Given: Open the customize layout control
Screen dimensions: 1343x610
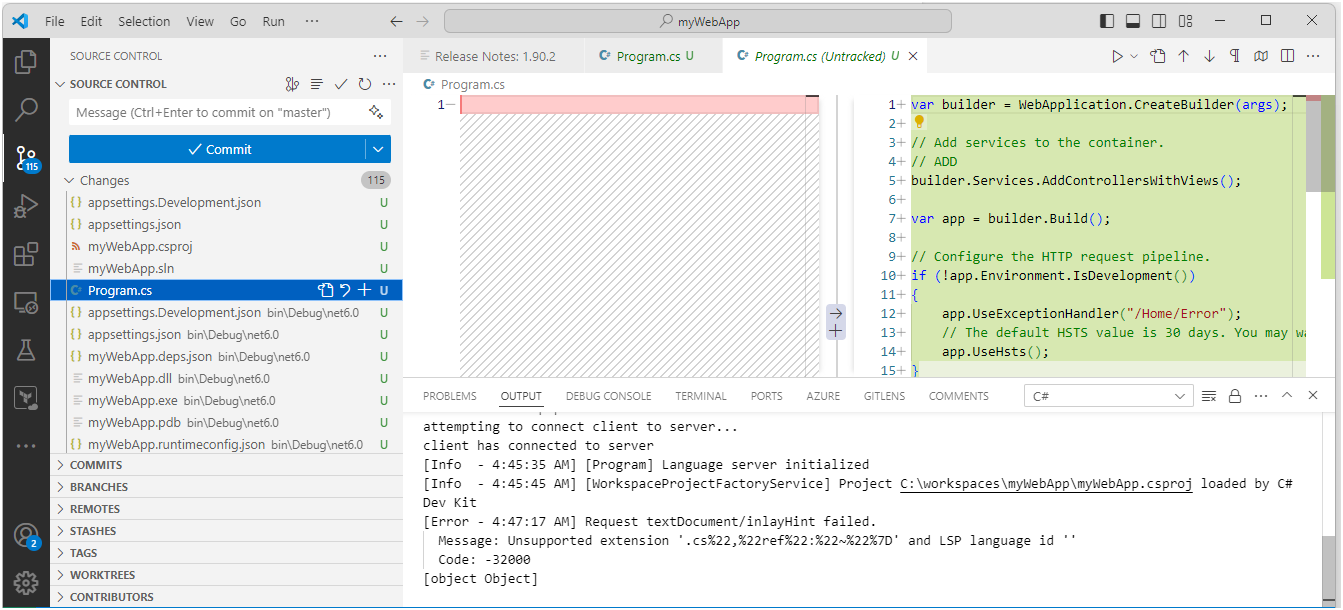Looking at the screenshot, I should click(x=1185, y=21).
